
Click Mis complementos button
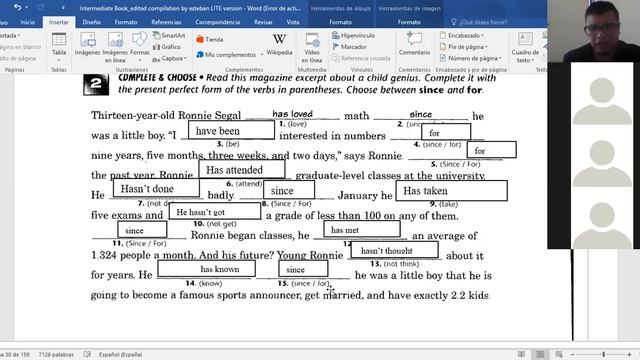point(226,54)
